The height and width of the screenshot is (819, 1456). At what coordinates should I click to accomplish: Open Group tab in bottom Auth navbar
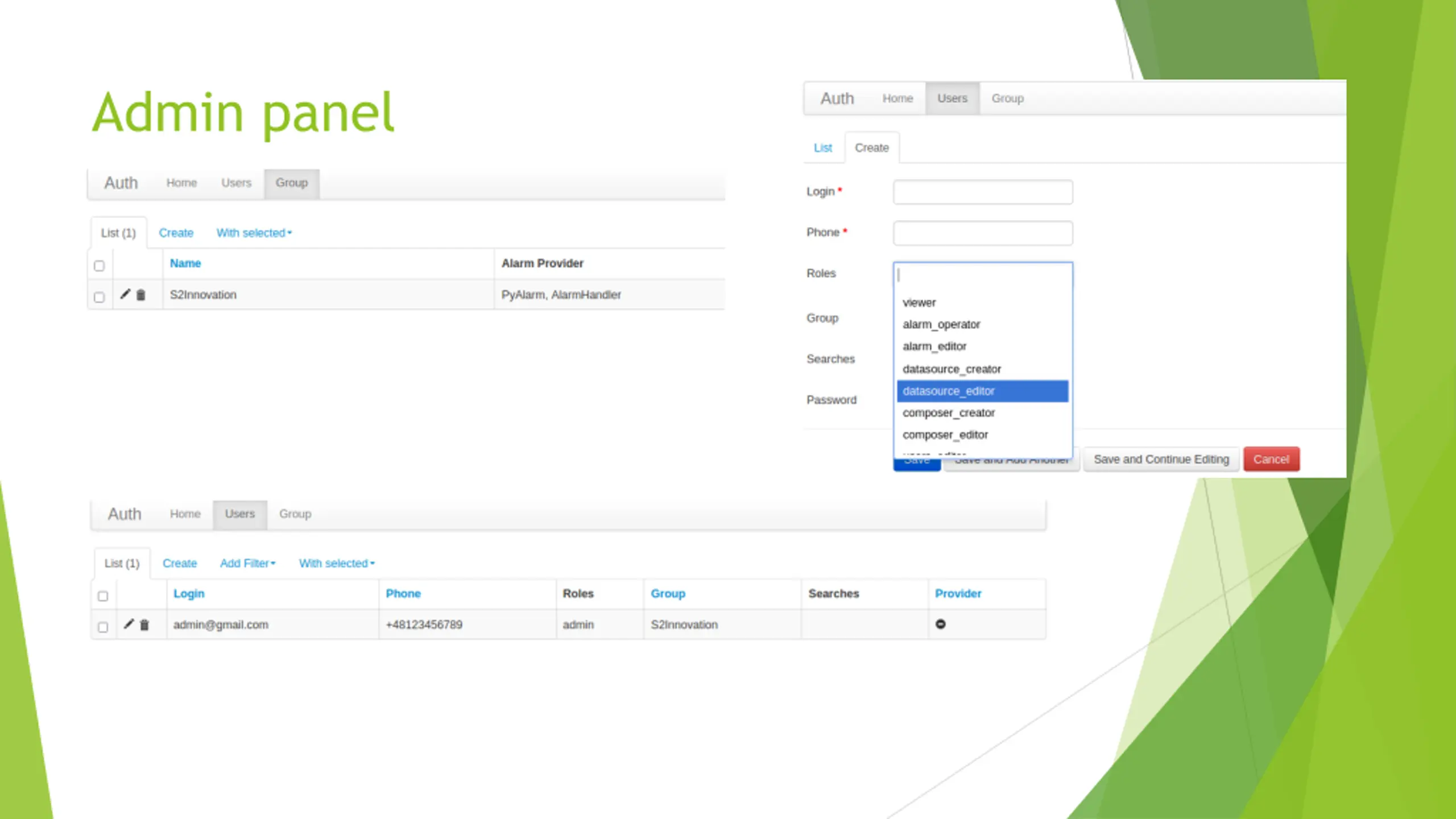tap(295, 514)
